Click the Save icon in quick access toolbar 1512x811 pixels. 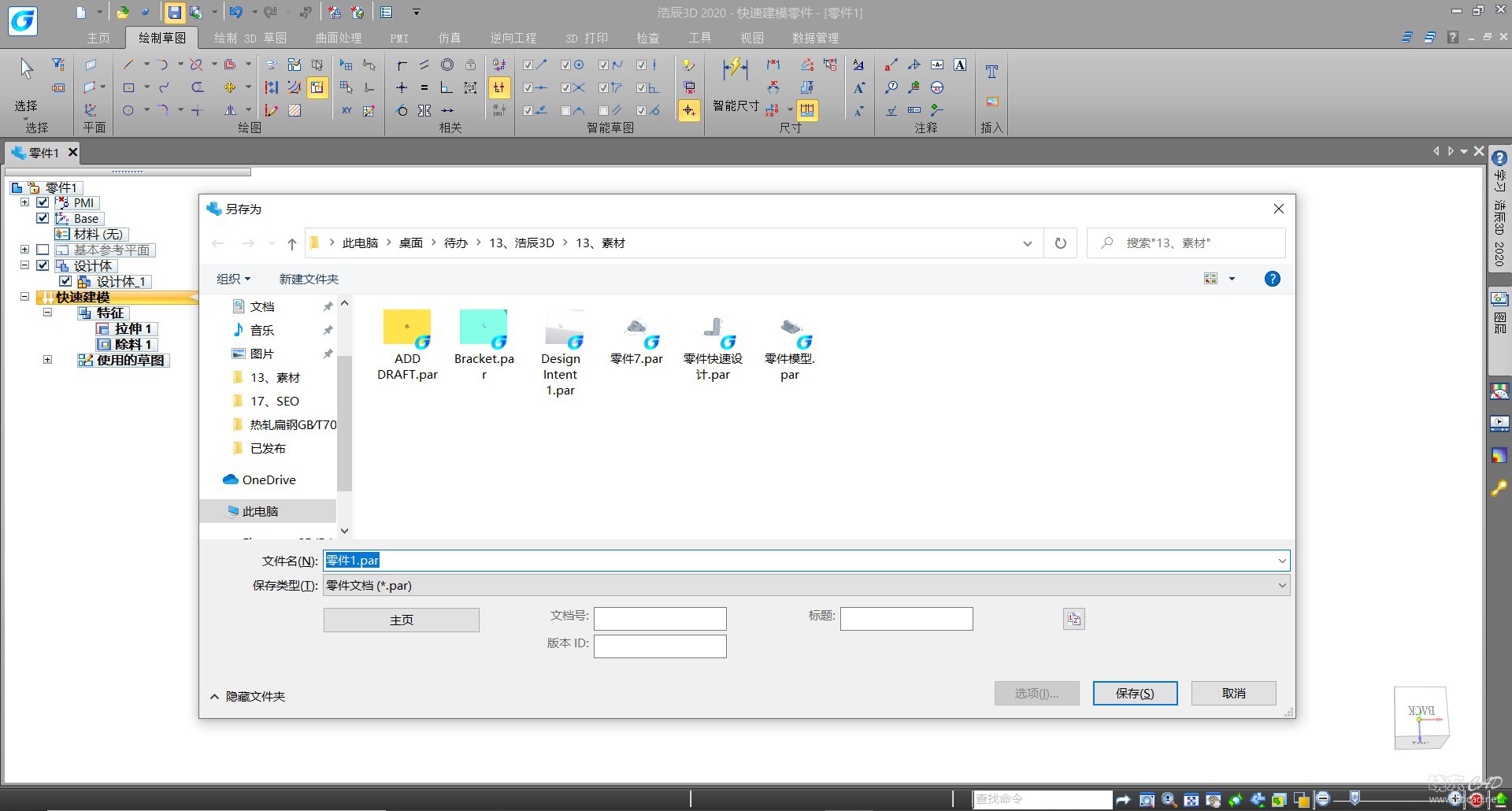pyautogui.click(x=174, y=12)
